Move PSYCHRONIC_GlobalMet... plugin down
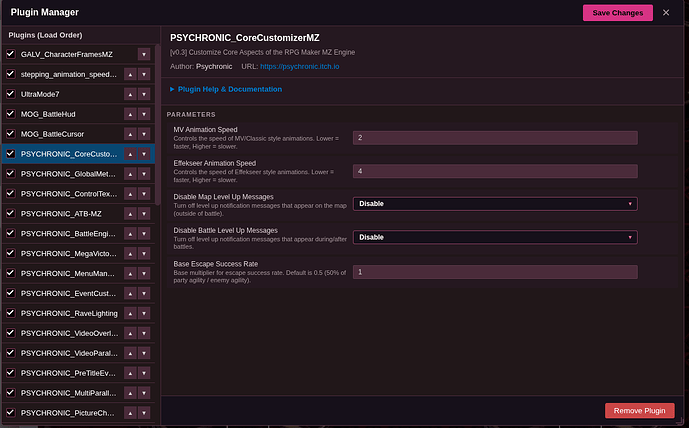The image size is (689, 428). click(x=144, y=174)
